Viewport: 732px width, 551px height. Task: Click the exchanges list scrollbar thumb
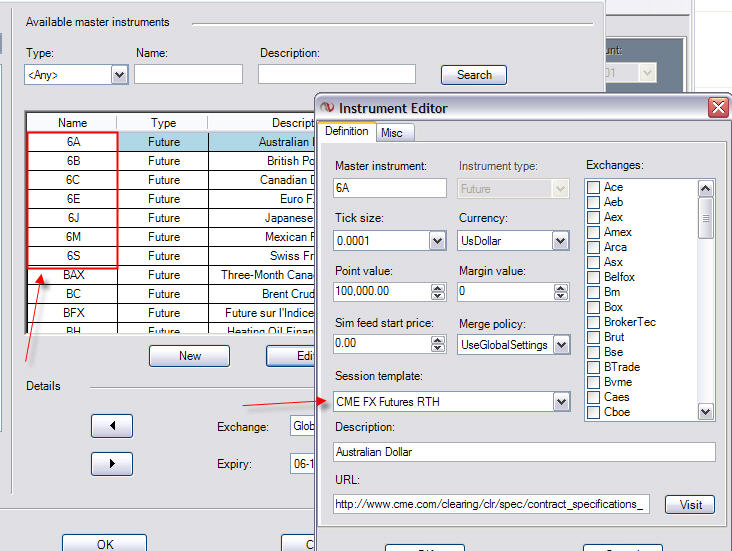pyautogui.click(x=705, y=218)
